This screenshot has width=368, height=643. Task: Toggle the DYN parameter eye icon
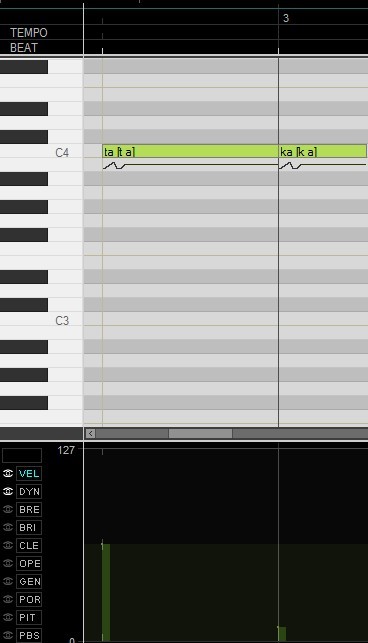click(8, 491)
